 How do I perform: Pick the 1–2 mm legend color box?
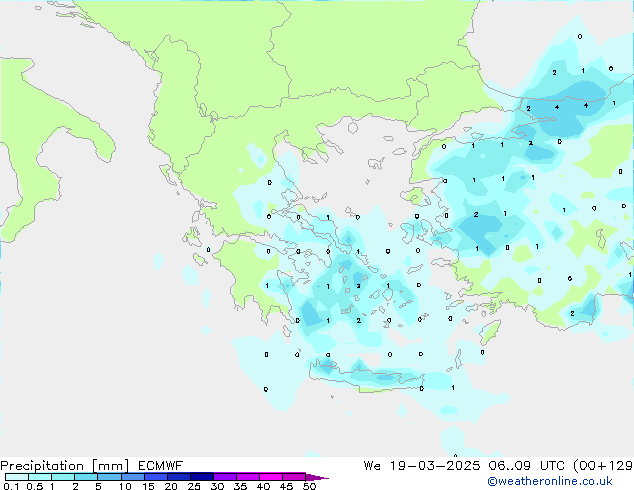[63, 477]
